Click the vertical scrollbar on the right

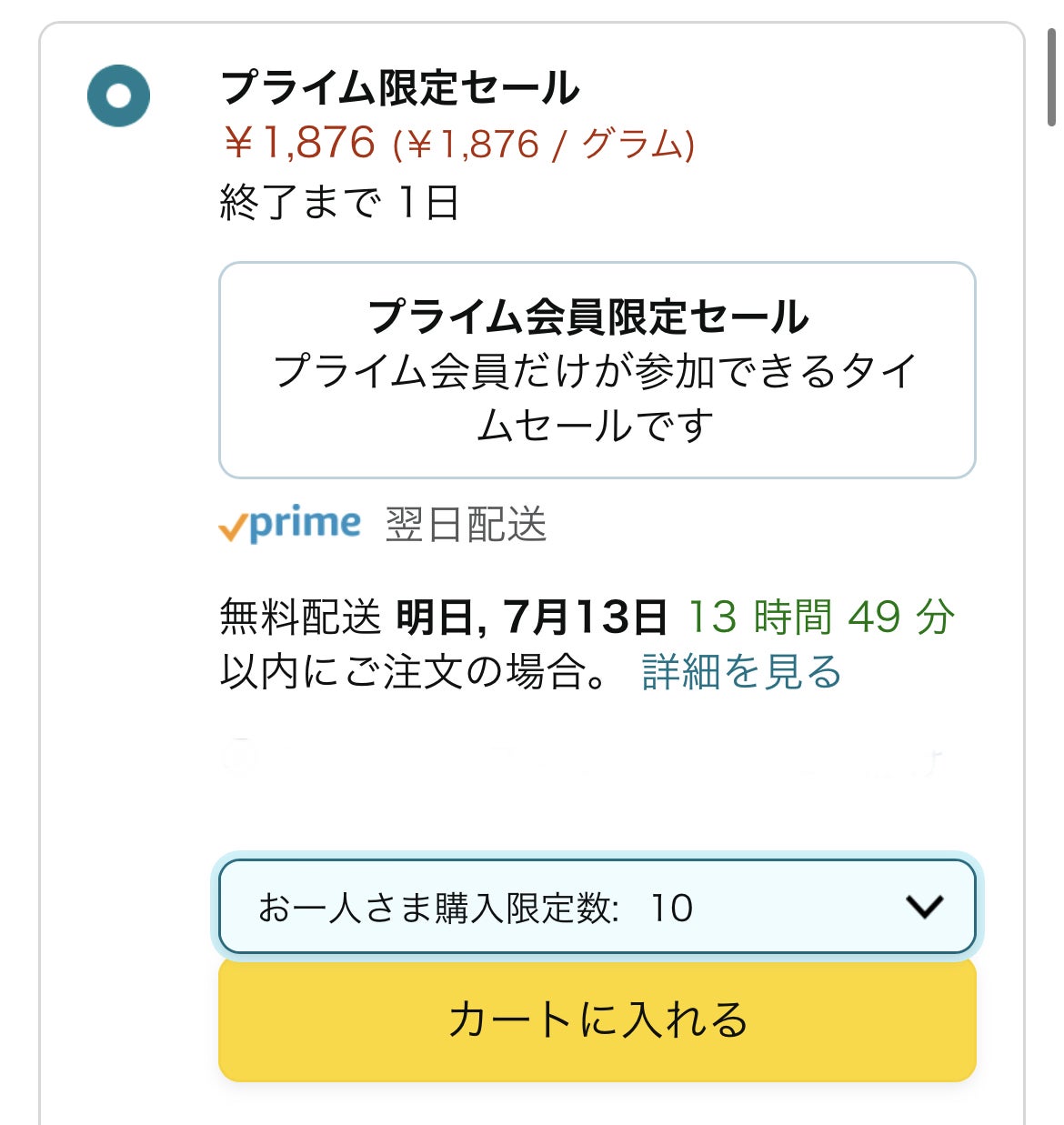click(1051, 77)
